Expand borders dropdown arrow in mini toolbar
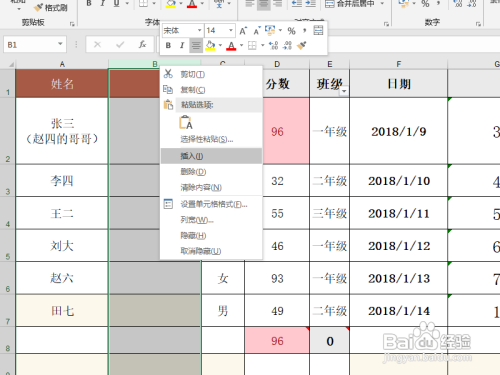 pos(262,46)
